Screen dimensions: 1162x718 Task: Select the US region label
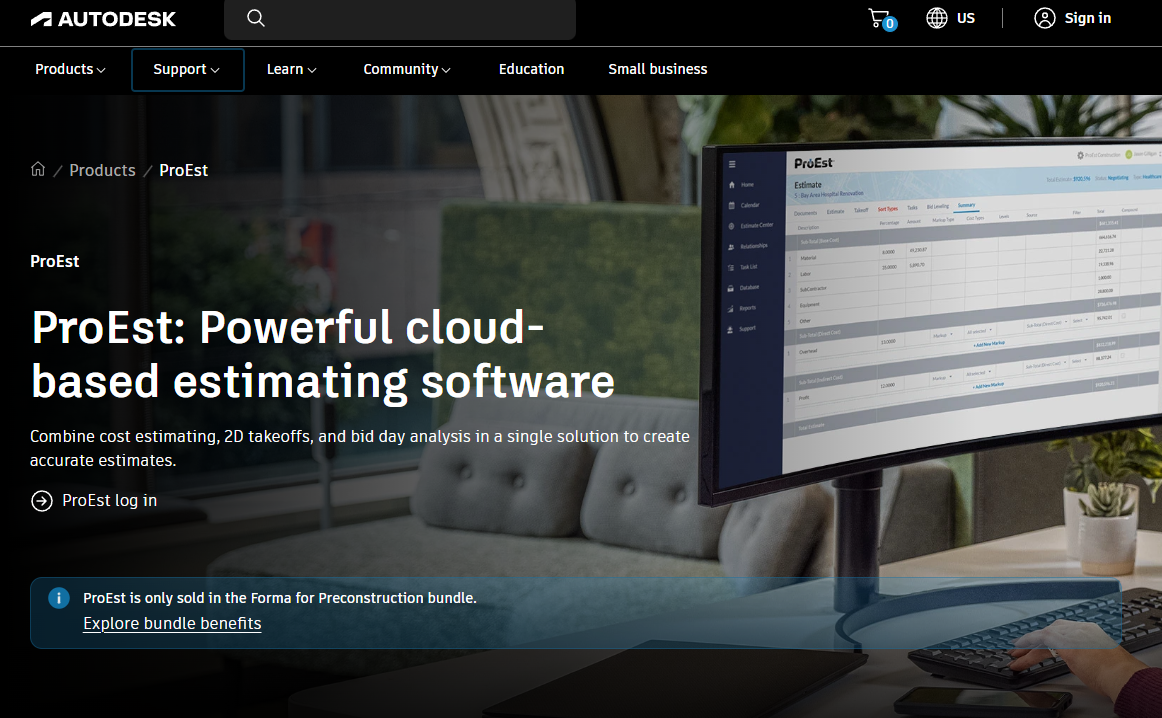pyautogui.click(x=966, y=19)
